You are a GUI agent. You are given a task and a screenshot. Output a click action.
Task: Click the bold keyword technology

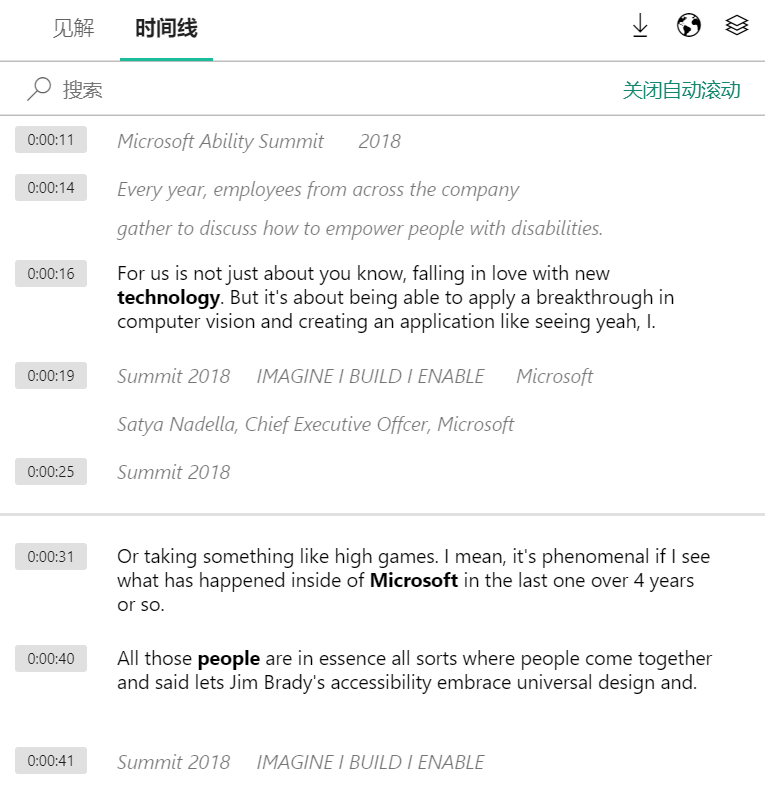pyautogui.click(x=168, y=298)
